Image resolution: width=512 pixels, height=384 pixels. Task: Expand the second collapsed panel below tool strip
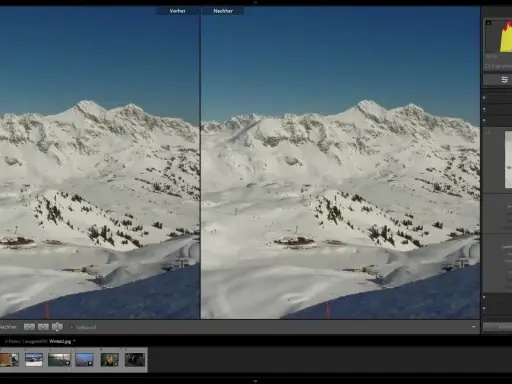(484, 109)
